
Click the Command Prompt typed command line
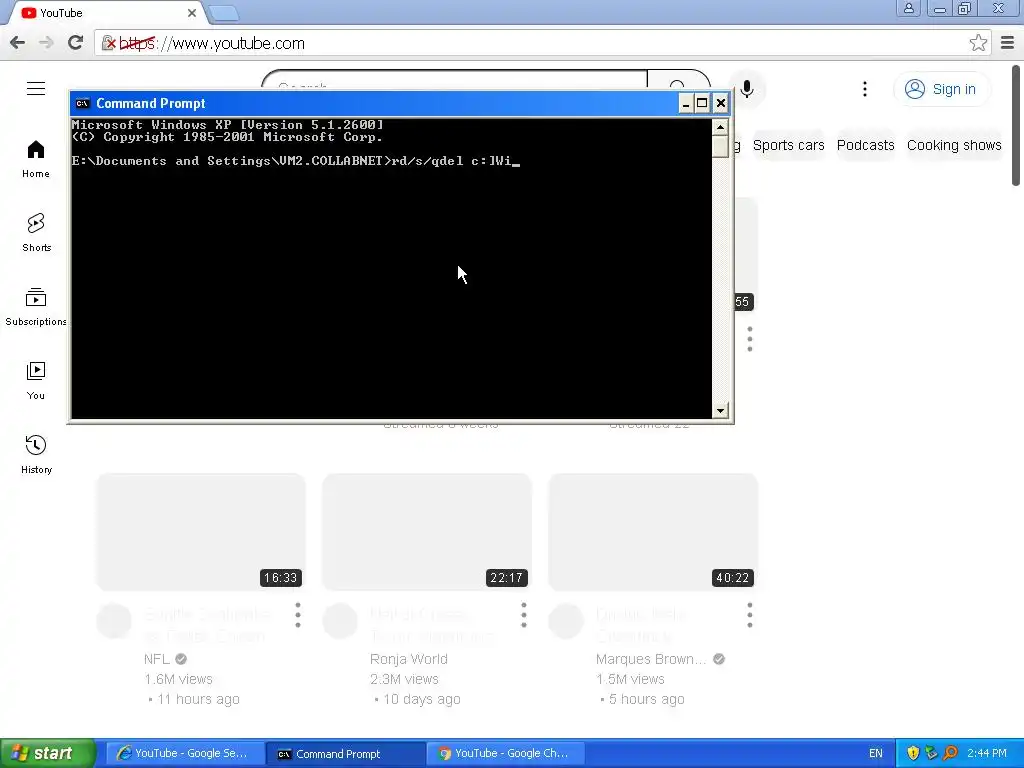(x=295, y=161)
